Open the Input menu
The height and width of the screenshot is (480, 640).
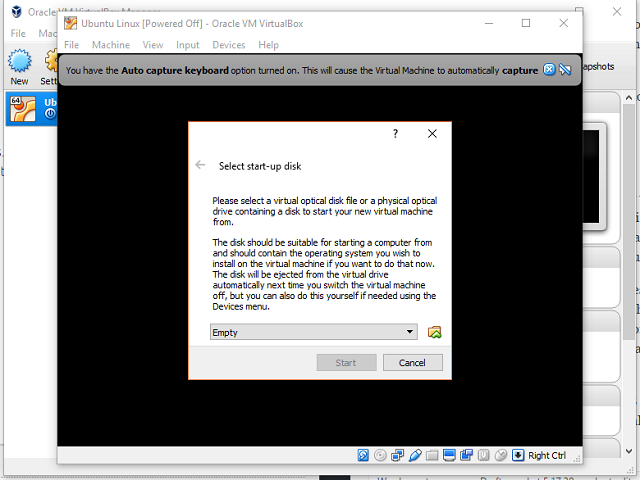(x=187, y=45)
